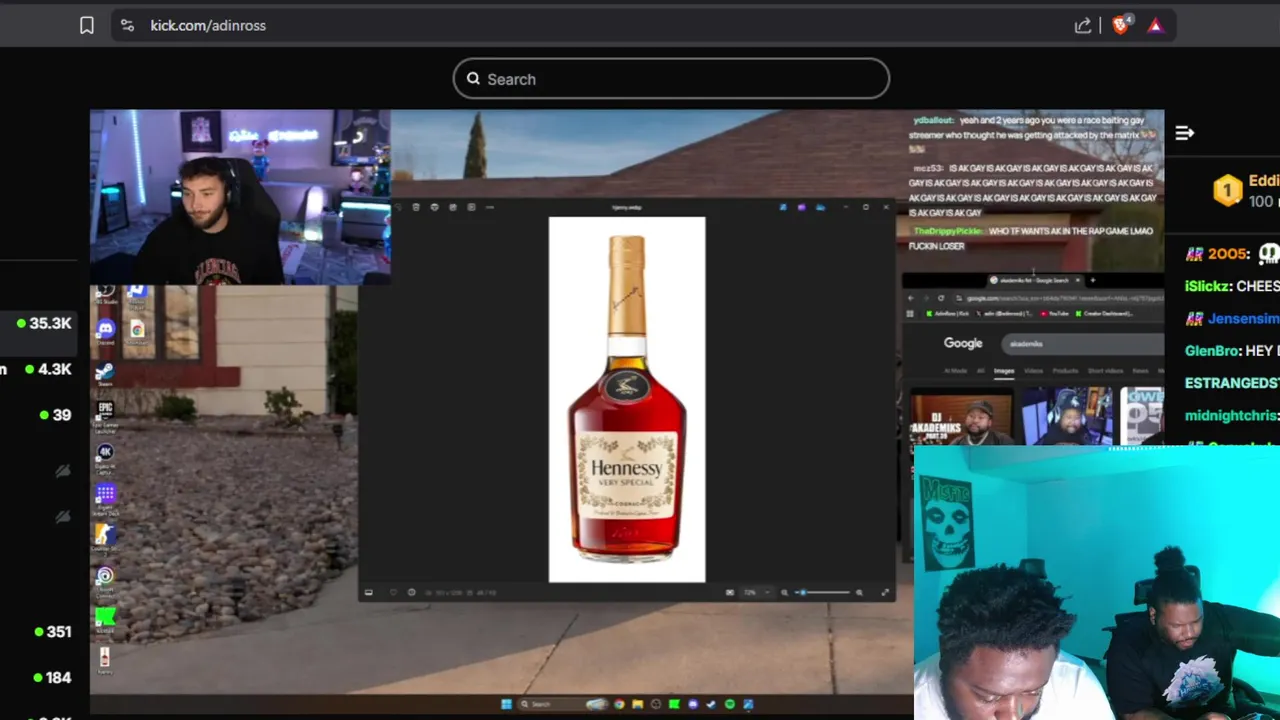The height and width of the screenshot is (720, 1280).
Task: Open chat user midnightchris name
Action: coord(1230,416)
